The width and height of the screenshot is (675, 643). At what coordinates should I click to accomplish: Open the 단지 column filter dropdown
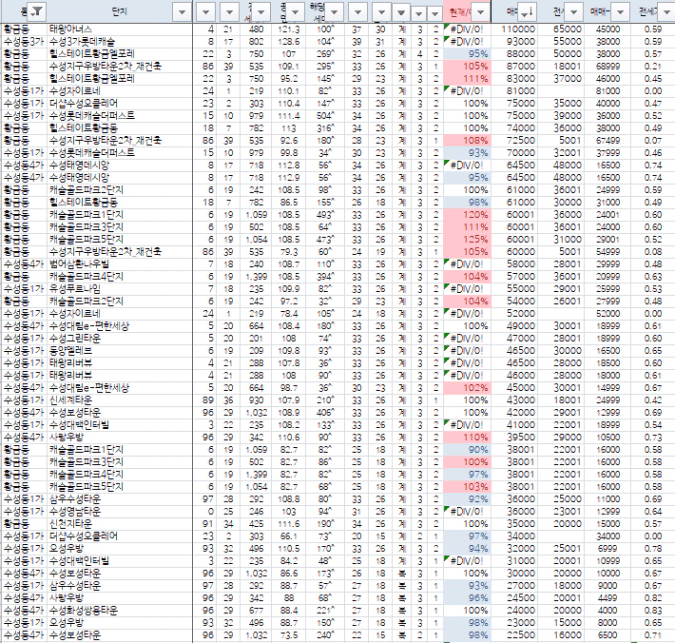(x=180, y=11)
